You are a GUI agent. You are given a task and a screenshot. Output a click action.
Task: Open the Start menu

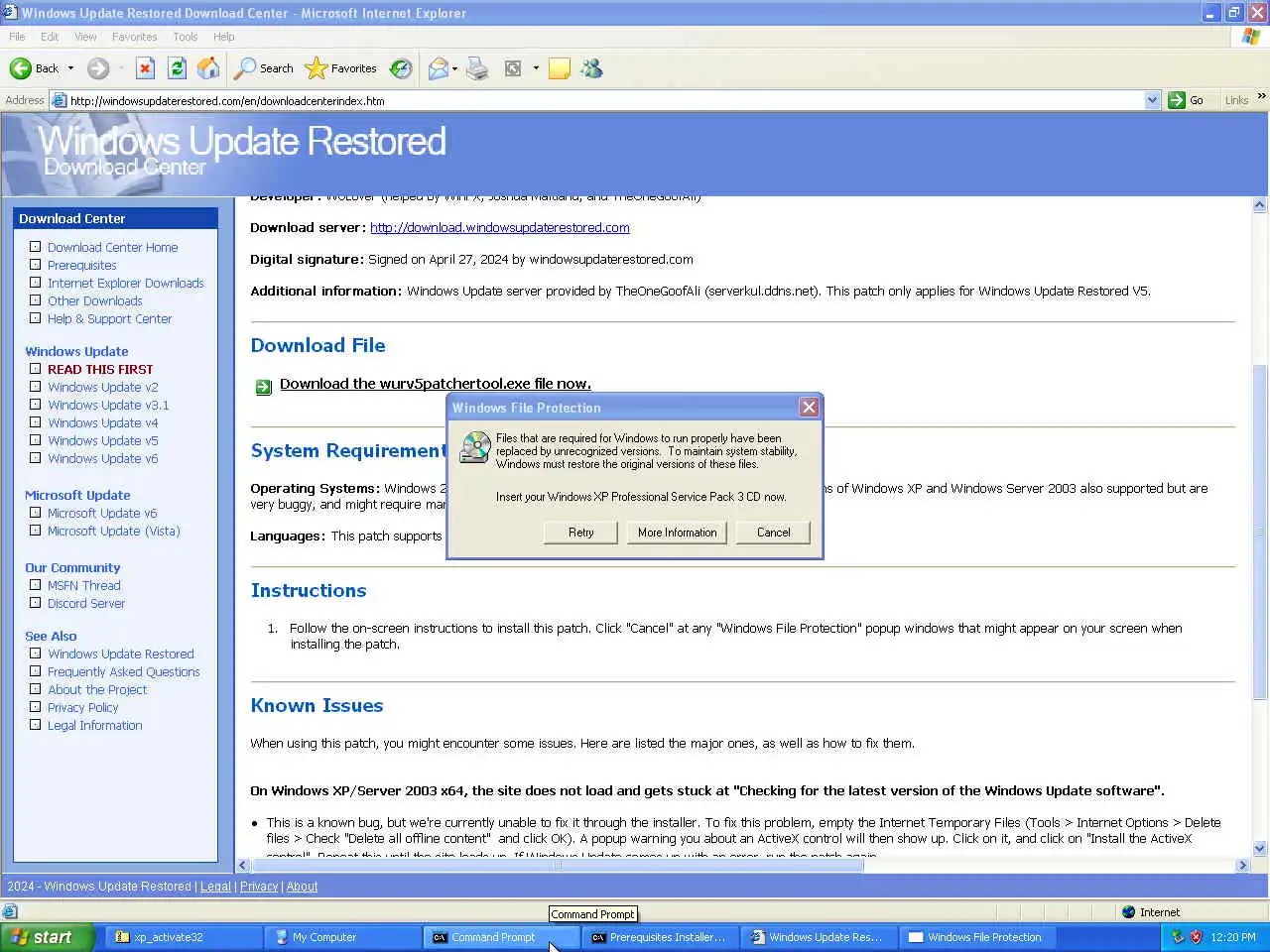click(47, 937)
